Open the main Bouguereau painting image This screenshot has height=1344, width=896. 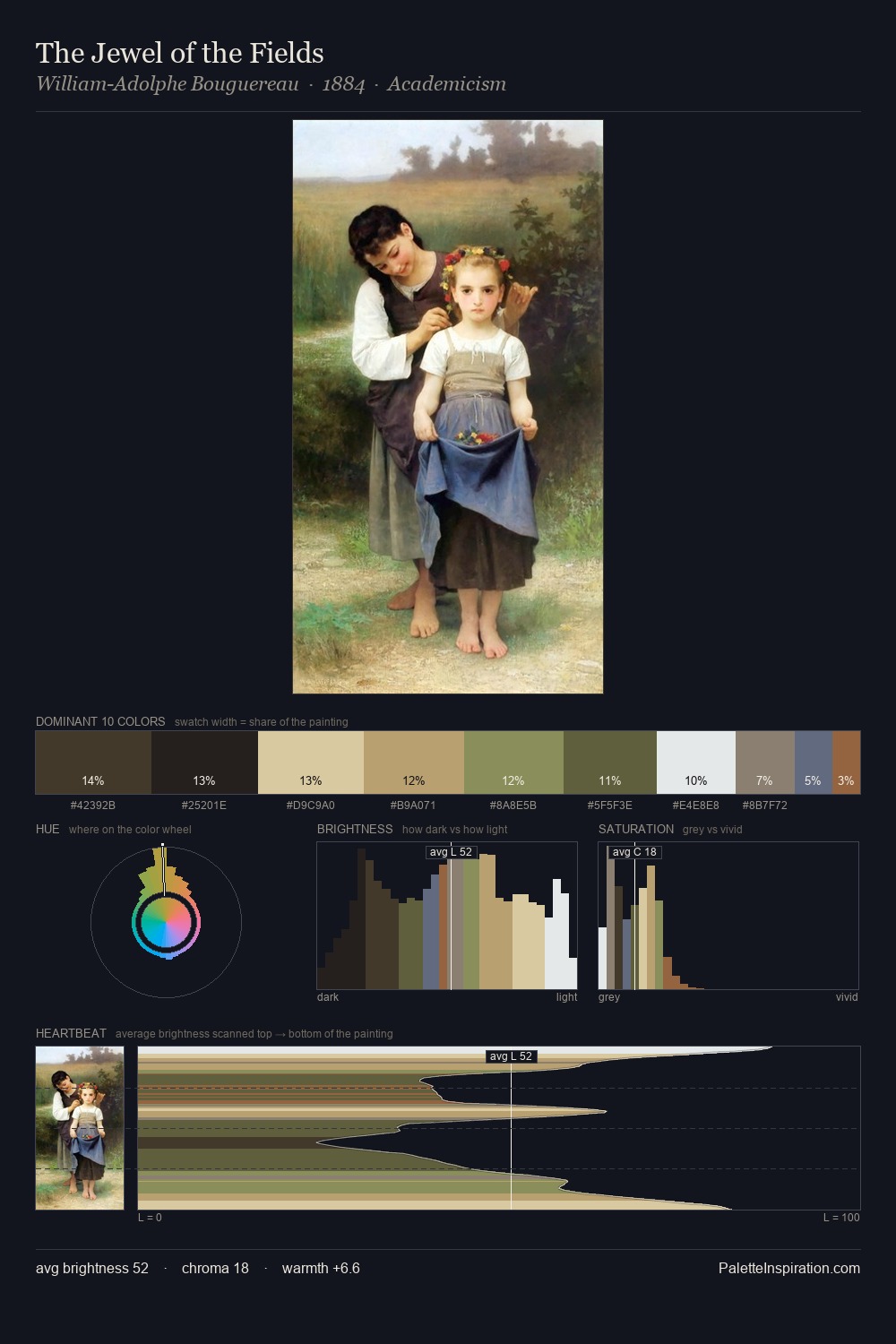448,407
